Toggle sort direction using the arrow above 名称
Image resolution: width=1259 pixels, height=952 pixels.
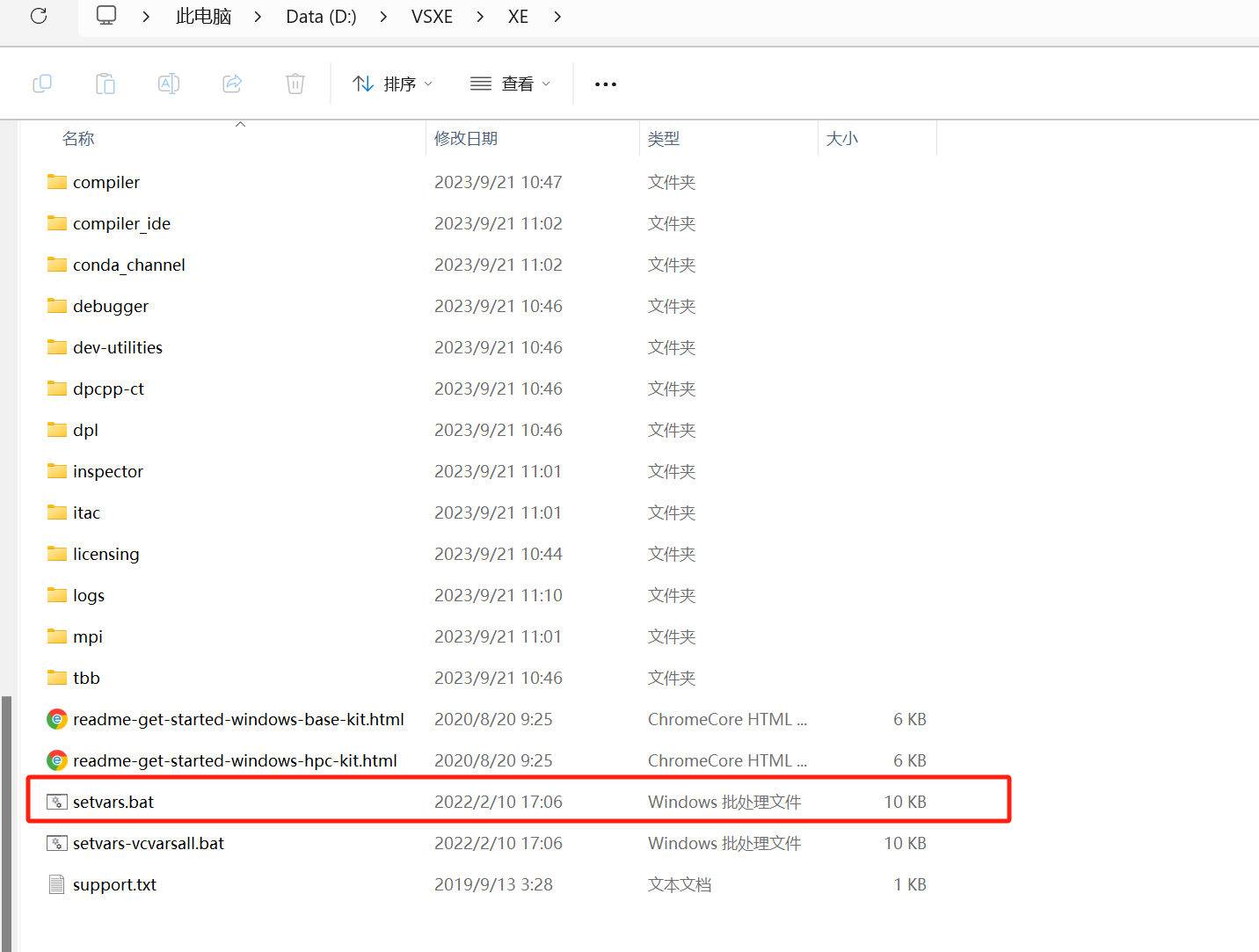(240, 125)
